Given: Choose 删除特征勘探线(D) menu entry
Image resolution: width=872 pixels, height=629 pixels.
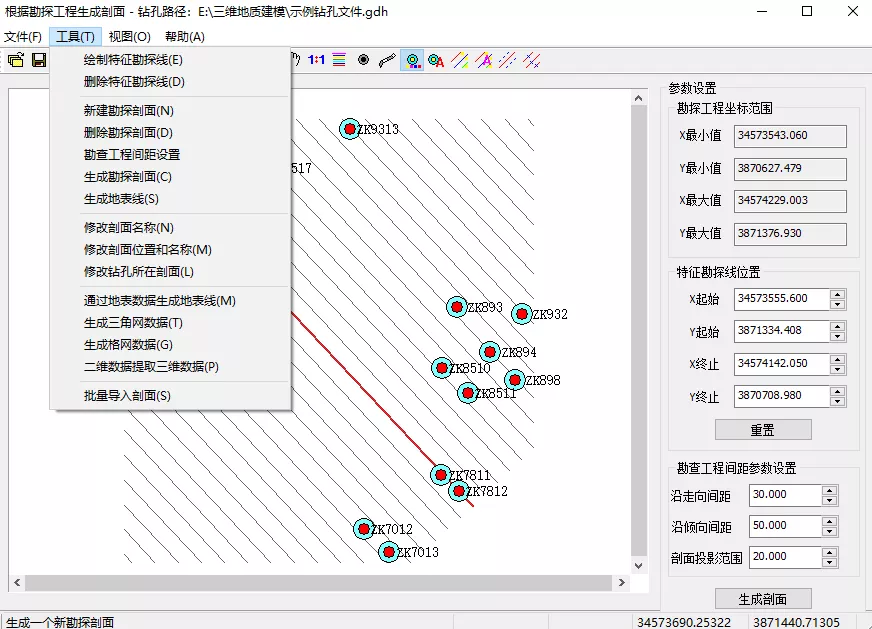Looking at the screenshot, I should click(x=170, y=82).
